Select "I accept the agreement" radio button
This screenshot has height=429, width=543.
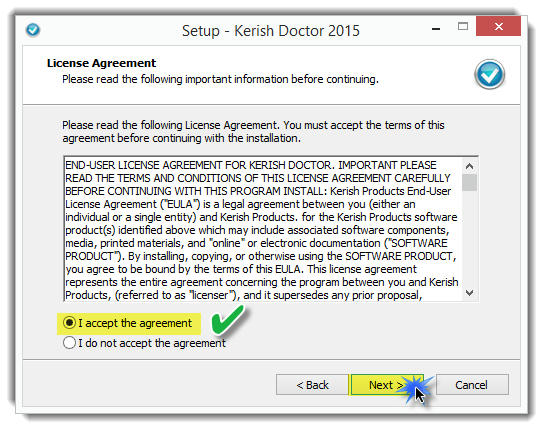tap(69, 323)
